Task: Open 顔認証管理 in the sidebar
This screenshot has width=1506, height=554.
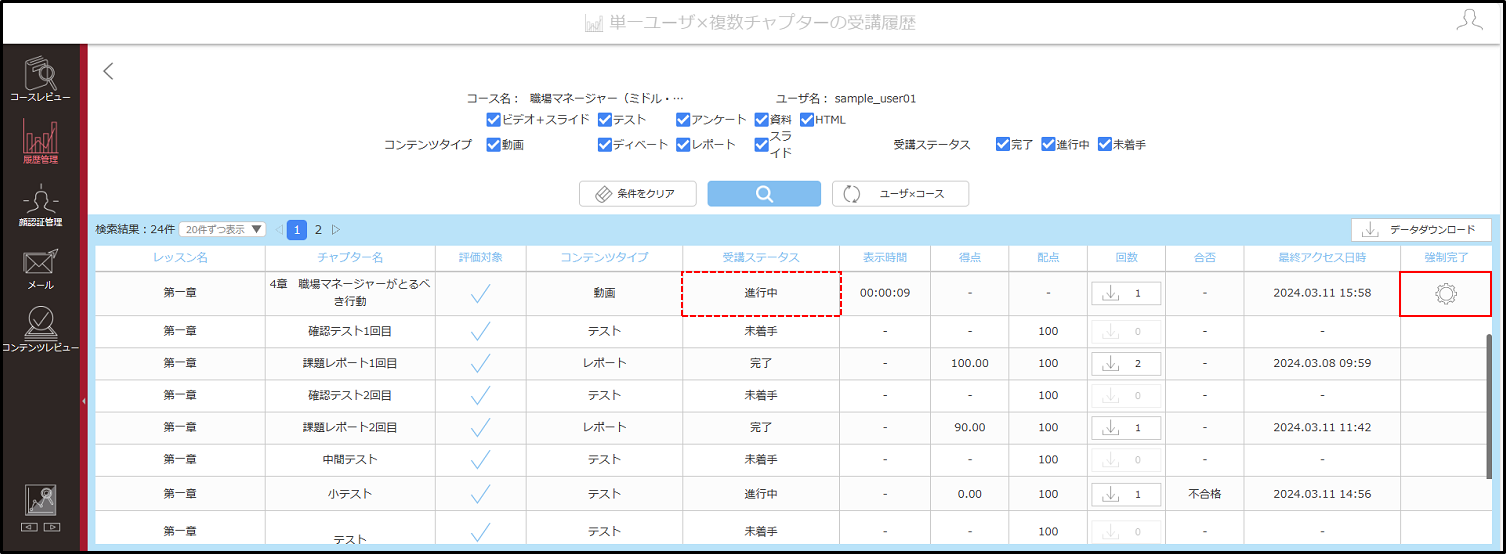Action: pyautogui.click(x=41, y=205)
